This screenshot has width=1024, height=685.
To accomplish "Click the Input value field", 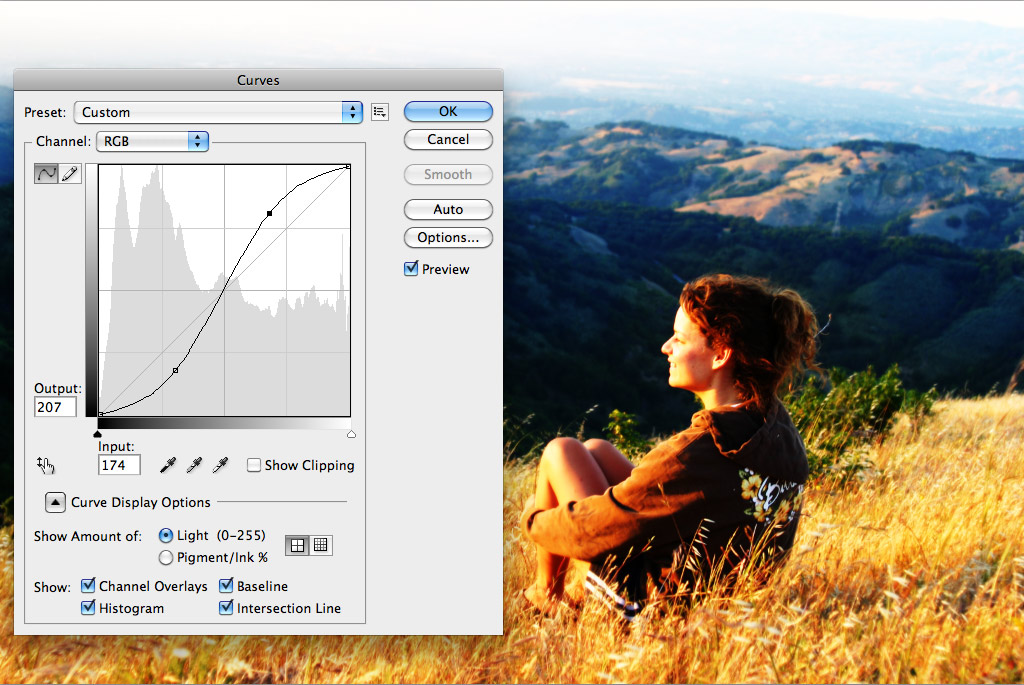I will click(x=119, y=465).
